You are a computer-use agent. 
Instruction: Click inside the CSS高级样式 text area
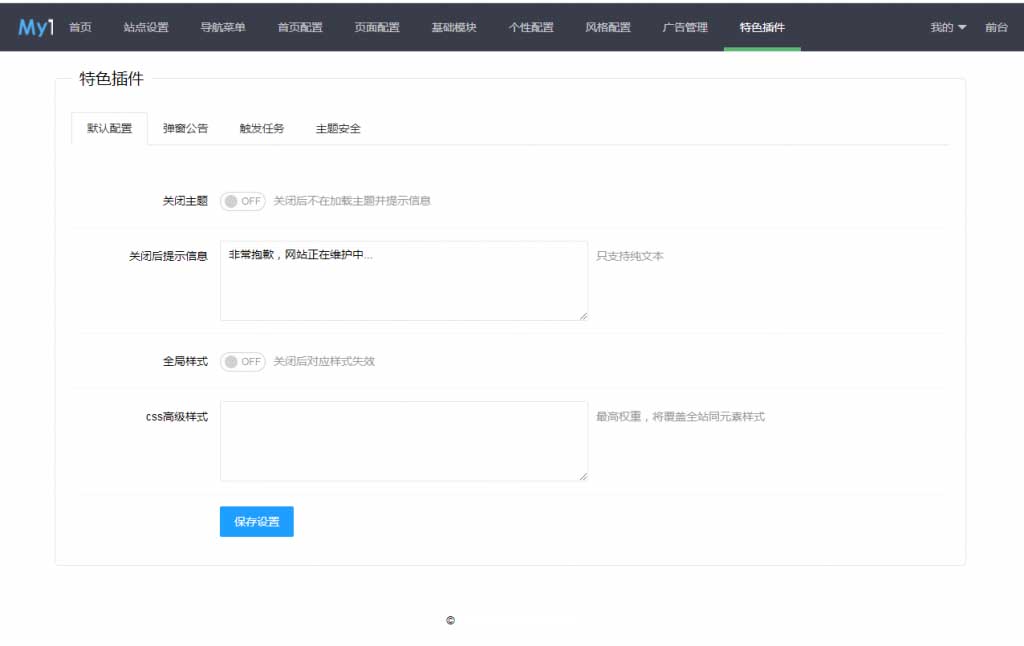click(x=404, y=440)
